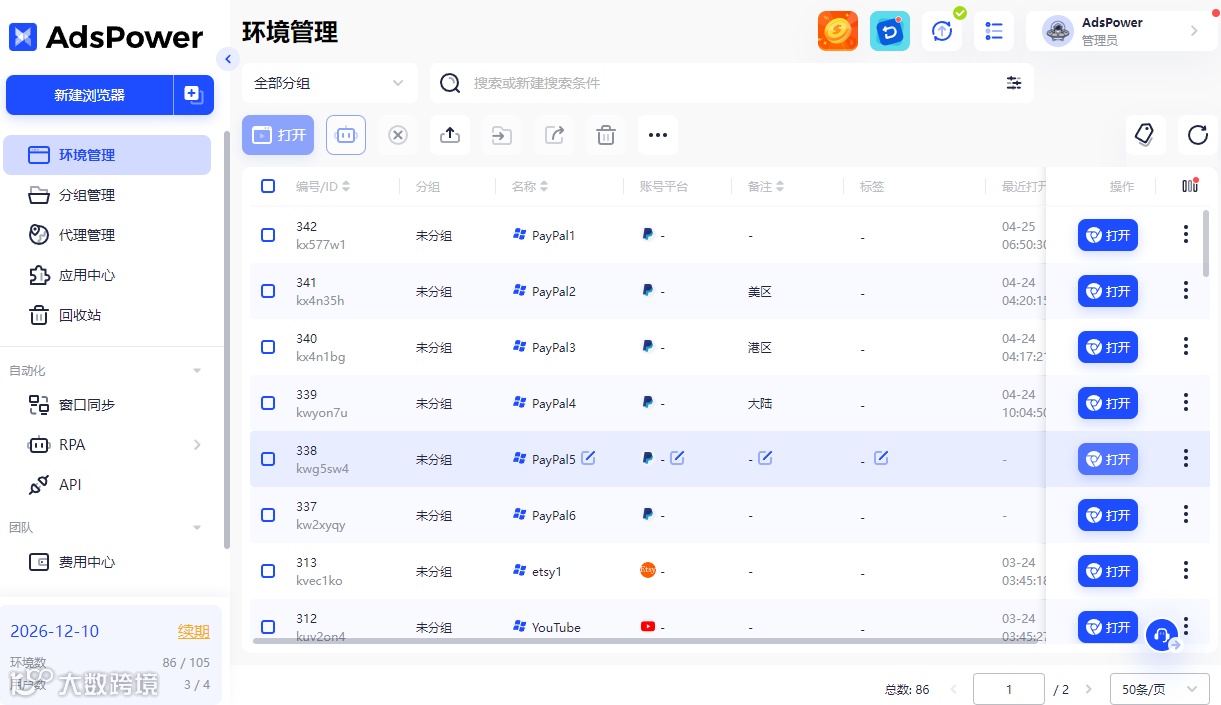
Task: Open search filter settings sliders icon
Action: coord(1014,83)
